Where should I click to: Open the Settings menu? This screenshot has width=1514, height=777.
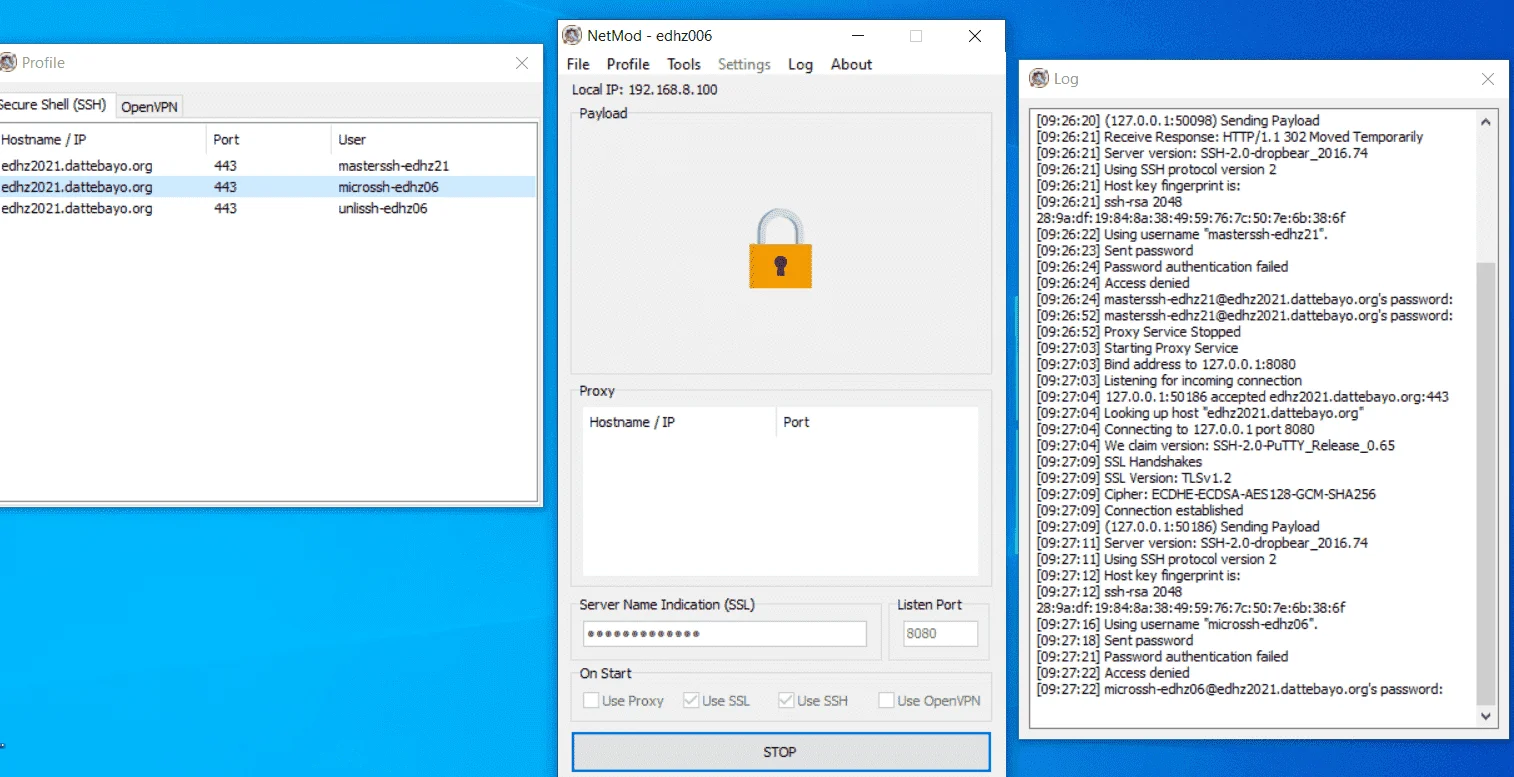coord(744,64)
